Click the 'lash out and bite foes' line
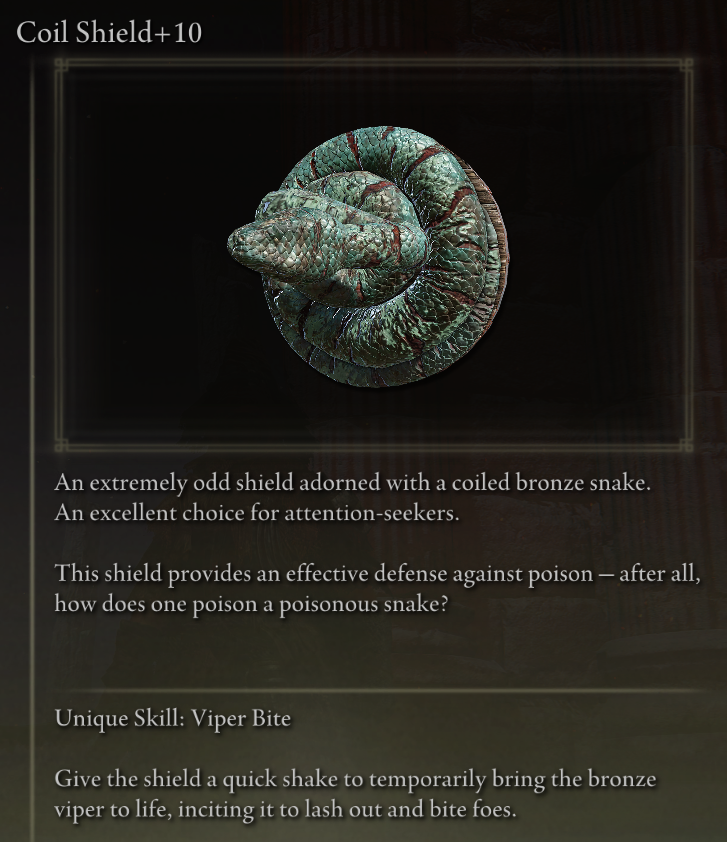 click(285, 809)
